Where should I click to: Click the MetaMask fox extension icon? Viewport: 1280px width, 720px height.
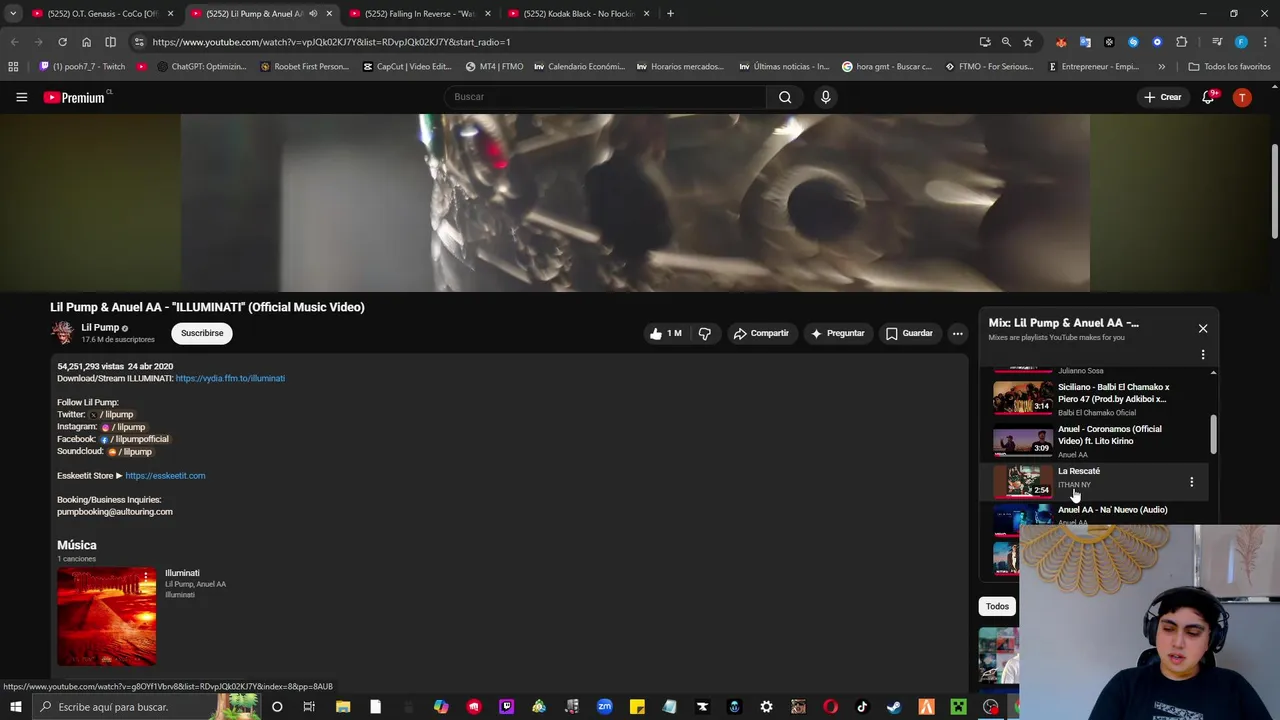1061,42
